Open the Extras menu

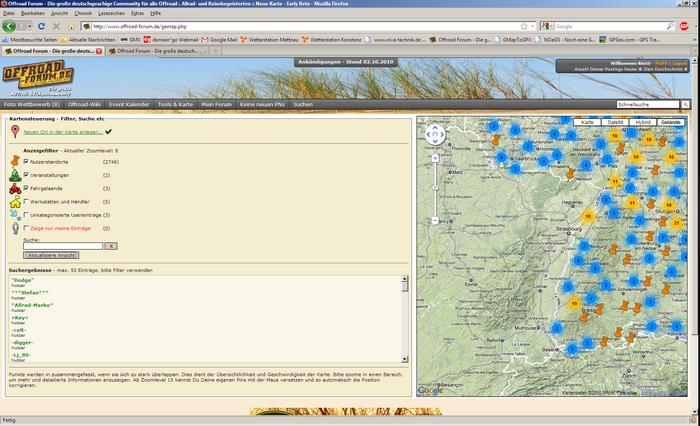point(138,13)
